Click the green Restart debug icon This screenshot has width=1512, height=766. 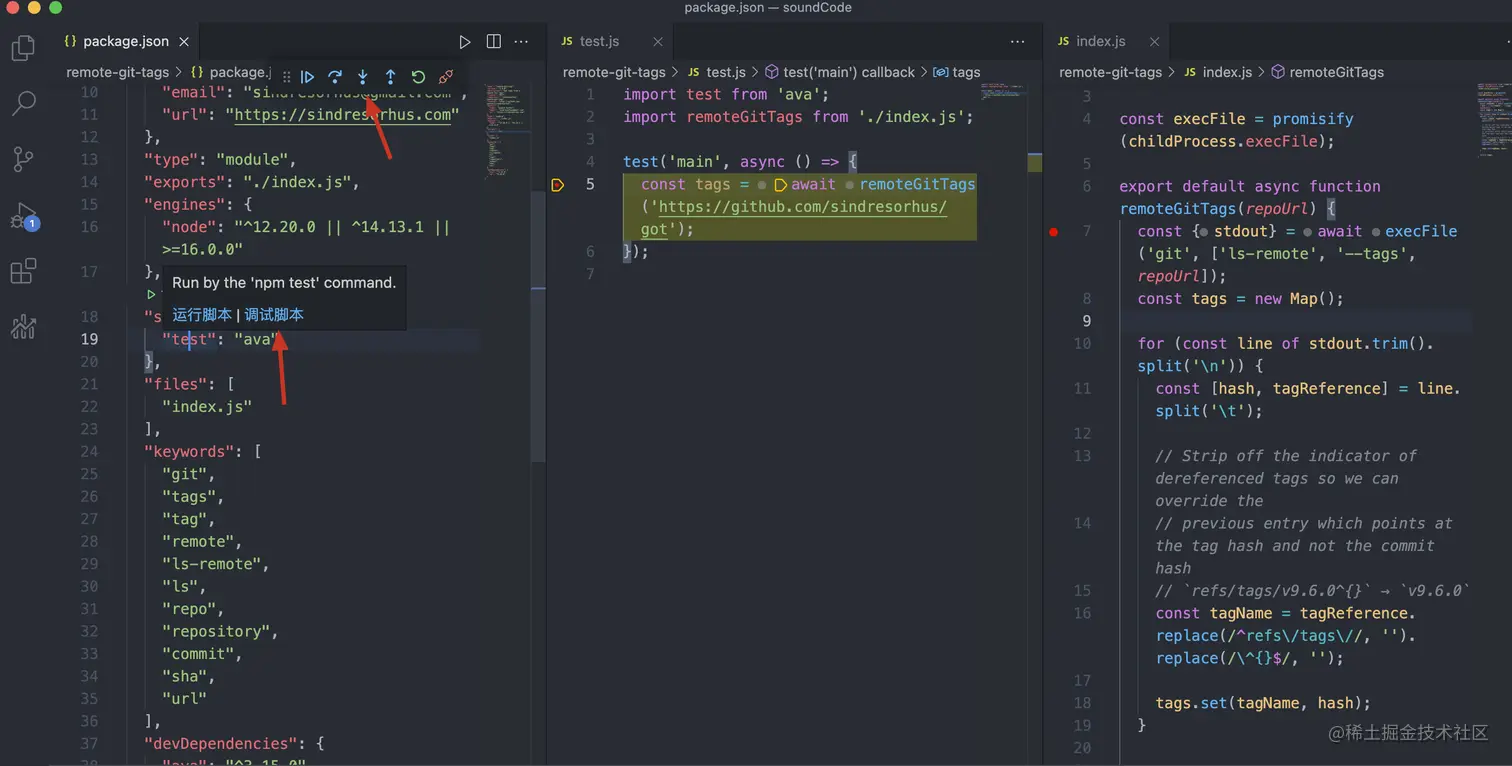(x=418, y=77)
